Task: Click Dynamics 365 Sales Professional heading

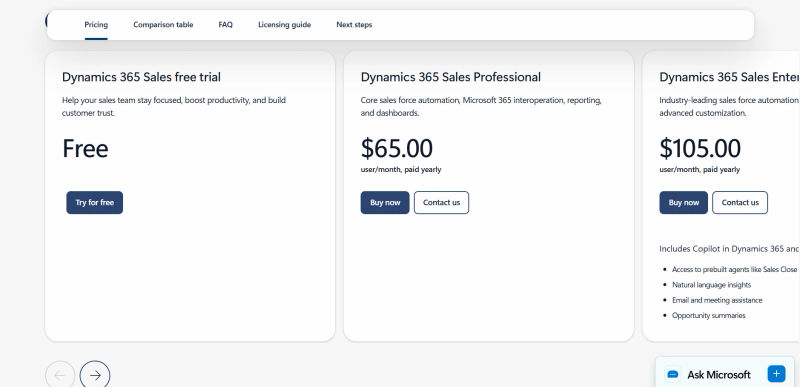Action: 451,77
